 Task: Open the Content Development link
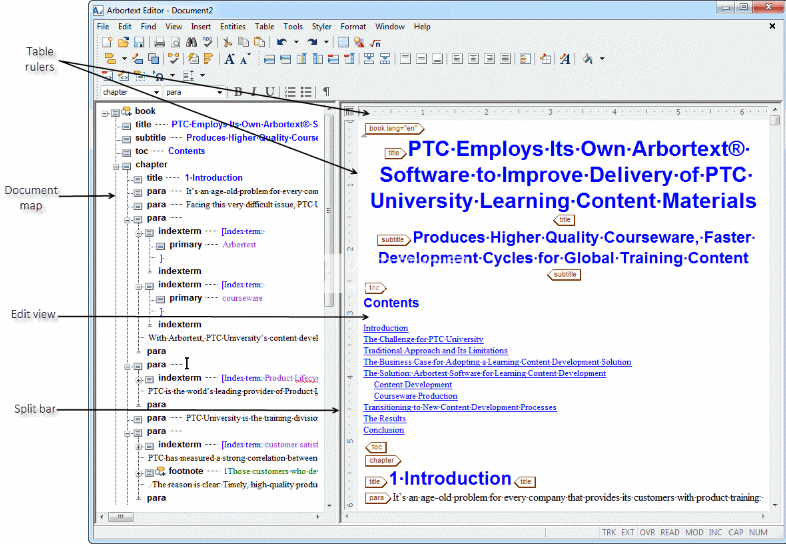click(413, 385)
